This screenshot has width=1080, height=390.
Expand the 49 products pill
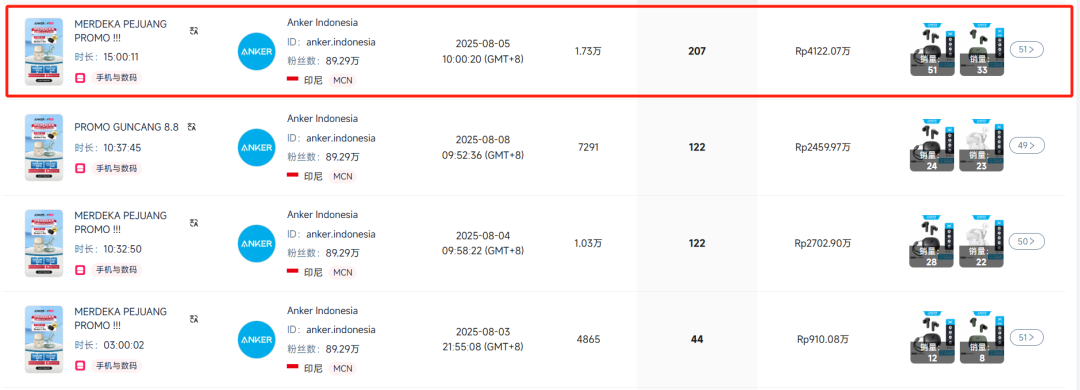pyautogui.click(x=1026, y=145)
